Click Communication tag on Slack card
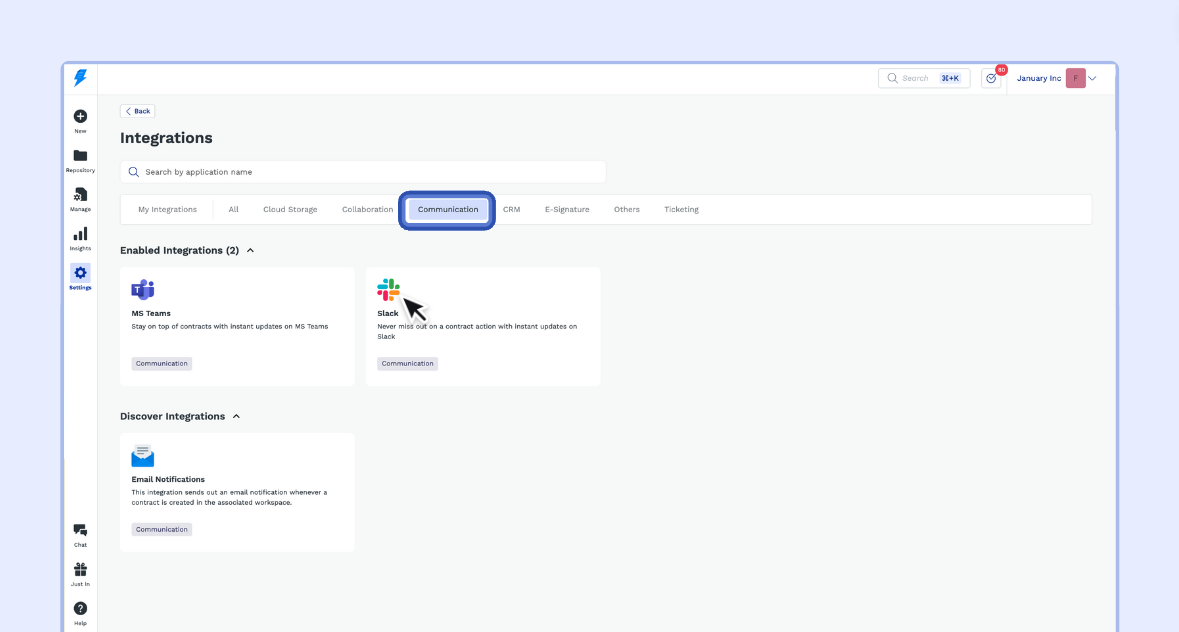 [x=408, y=364]
